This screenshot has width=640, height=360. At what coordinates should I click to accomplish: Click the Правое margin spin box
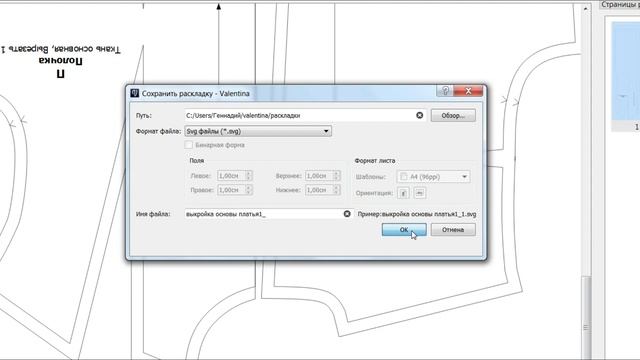[x=235, y=190]
